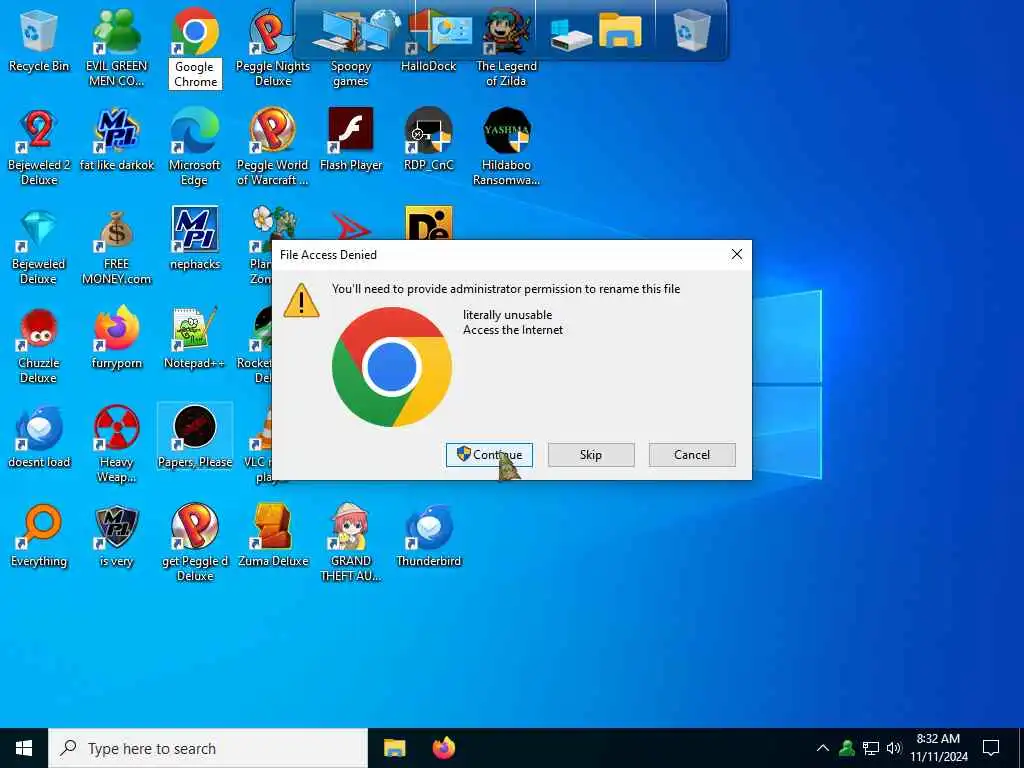Open the notification center icon

[x=991, y=748]
